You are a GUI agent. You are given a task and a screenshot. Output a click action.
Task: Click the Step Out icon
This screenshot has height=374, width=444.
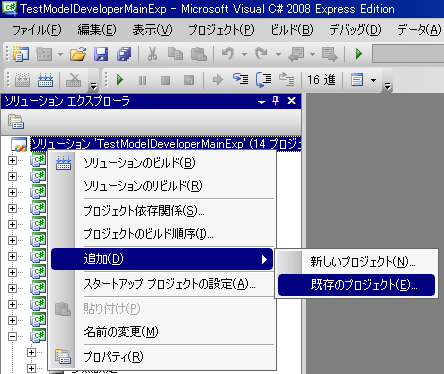pos(287,79)
